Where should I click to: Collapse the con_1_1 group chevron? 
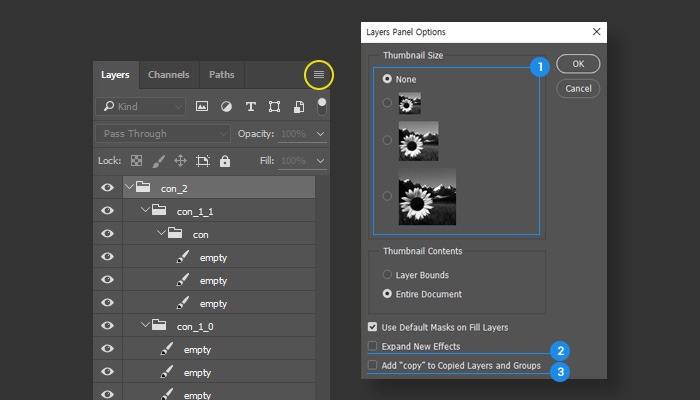click(145, 209)
